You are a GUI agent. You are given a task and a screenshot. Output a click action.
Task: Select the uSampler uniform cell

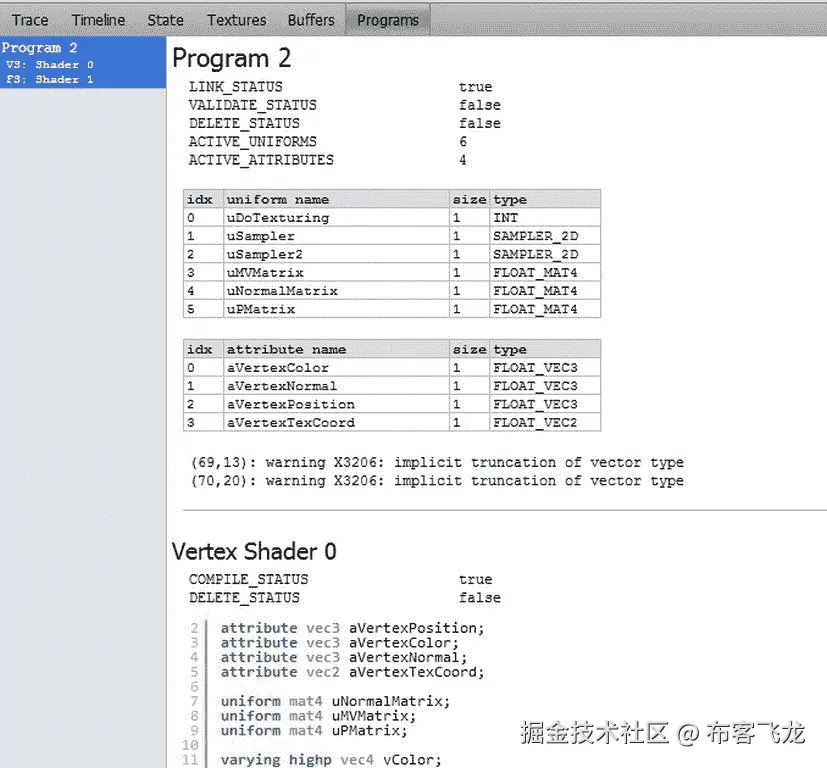click(x=336, y=236)
